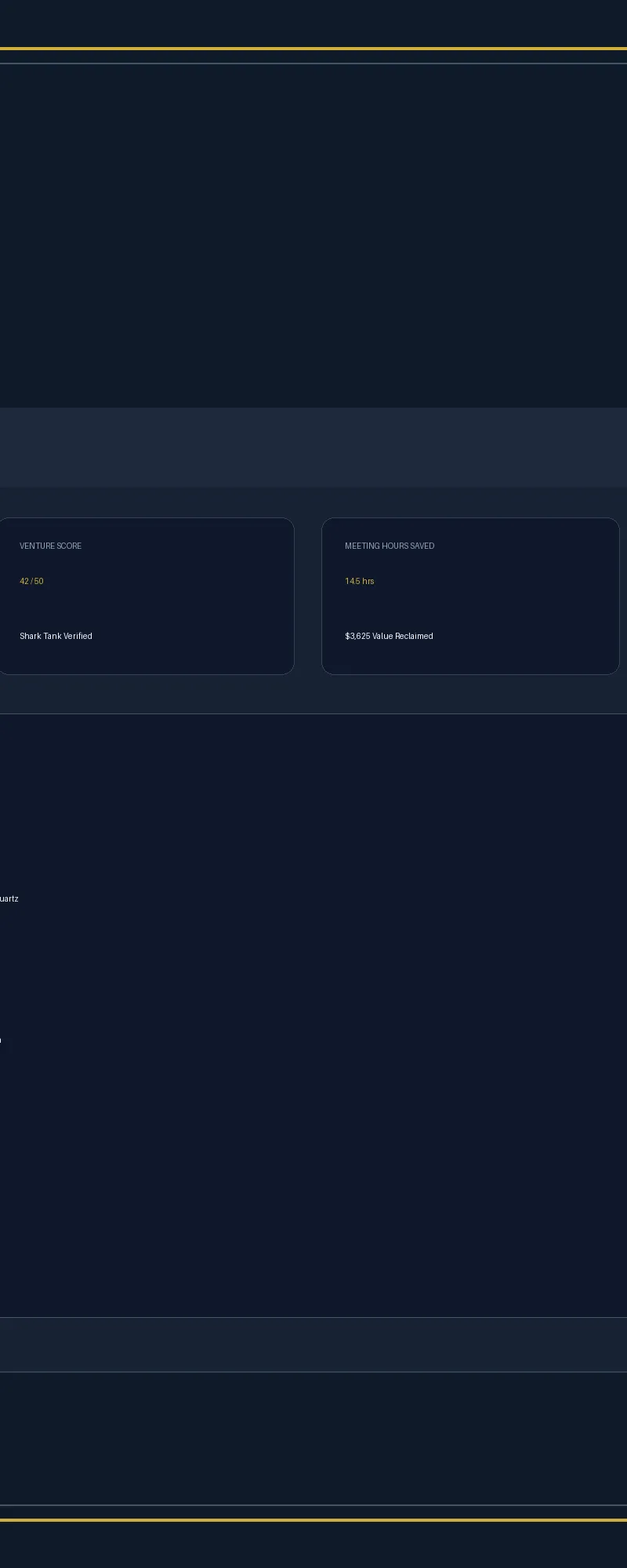Select the 14.5 hrs value
This screenshot has width=627, height=1568.
[x=360, y=581]
